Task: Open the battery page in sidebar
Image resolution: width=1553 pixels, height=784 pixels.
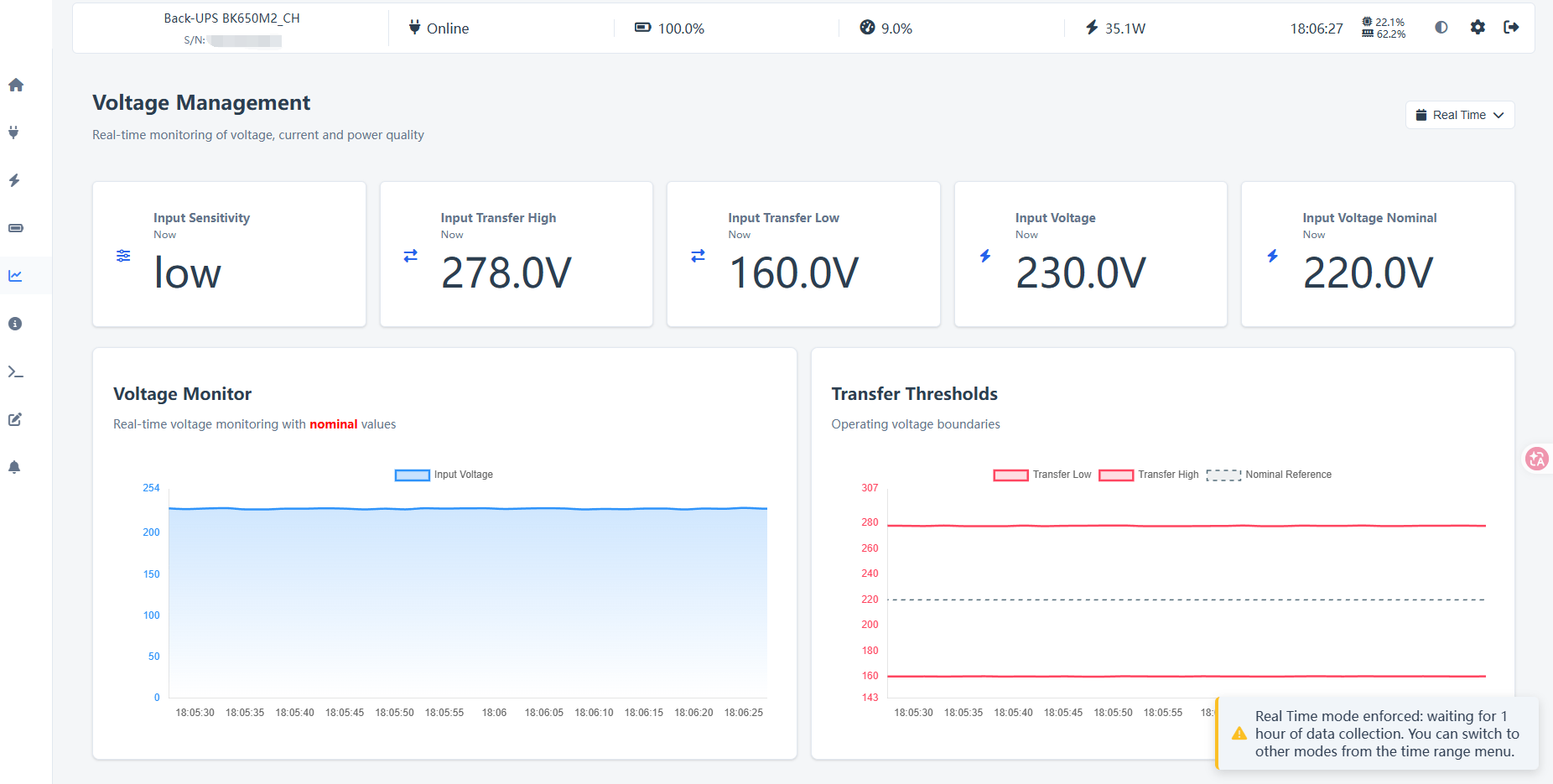Action: [15, 228]
